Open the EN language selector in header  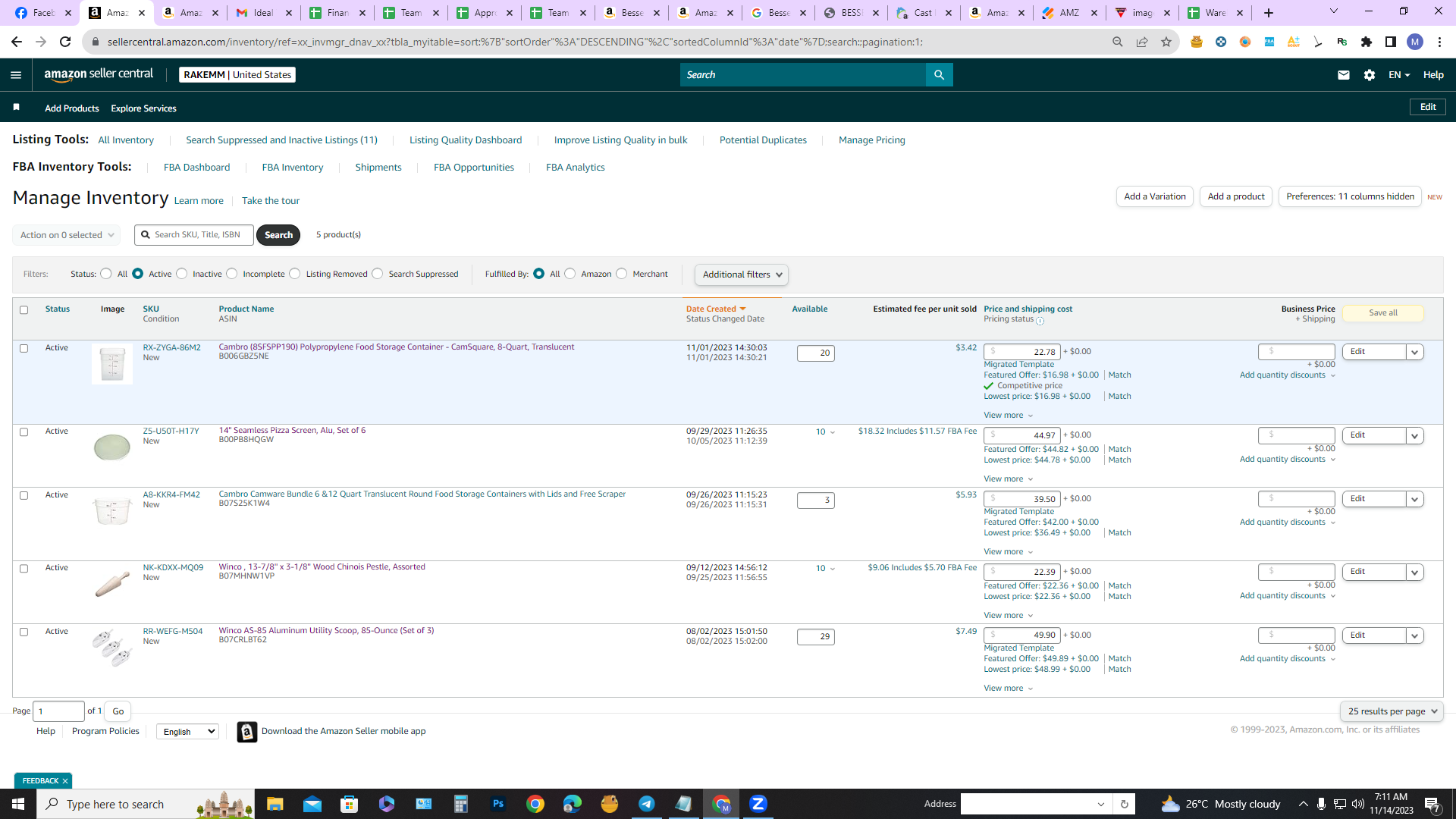coord(1399,75)
